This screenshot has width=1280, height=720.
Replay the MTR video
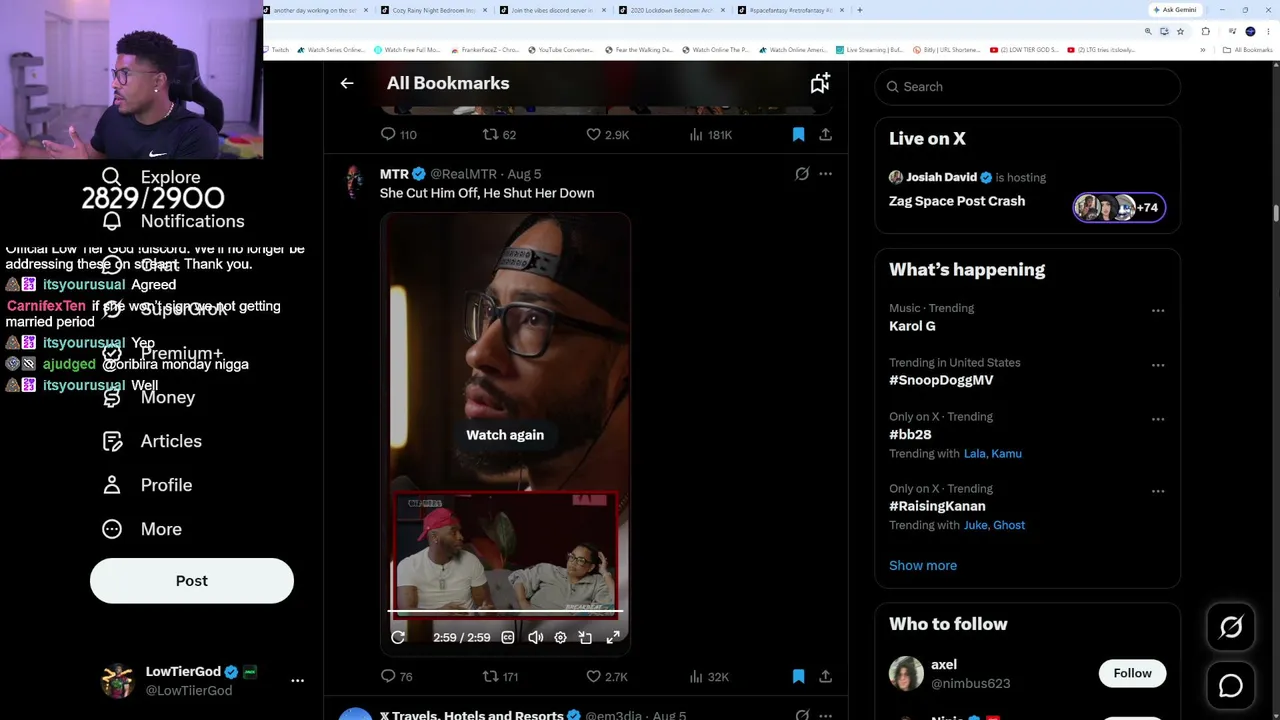pyautogui.click(x=398, y=637)
